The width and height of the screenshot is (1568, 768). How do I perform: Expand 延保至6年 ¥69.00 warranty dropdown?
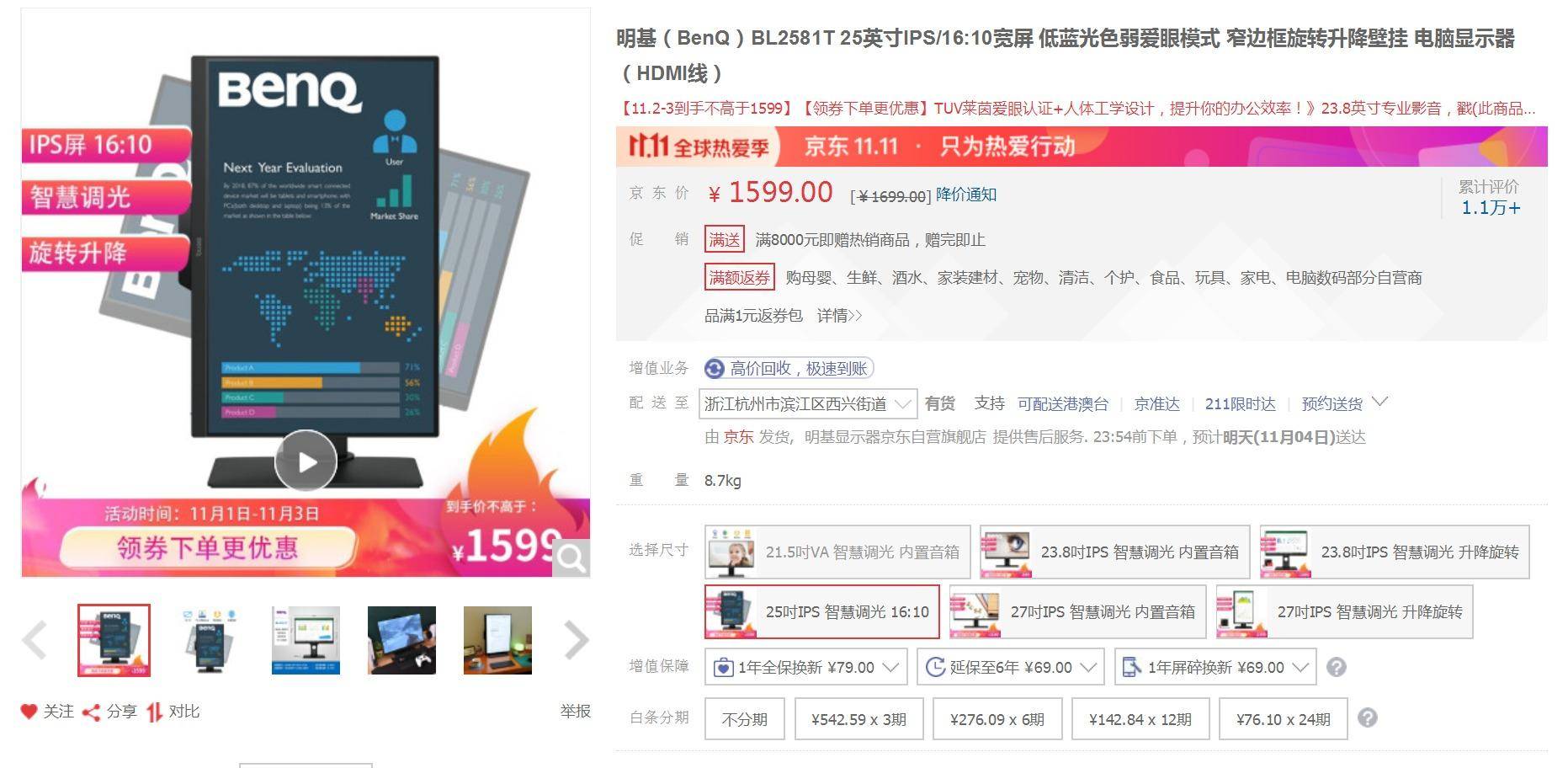coord(1010,667)
